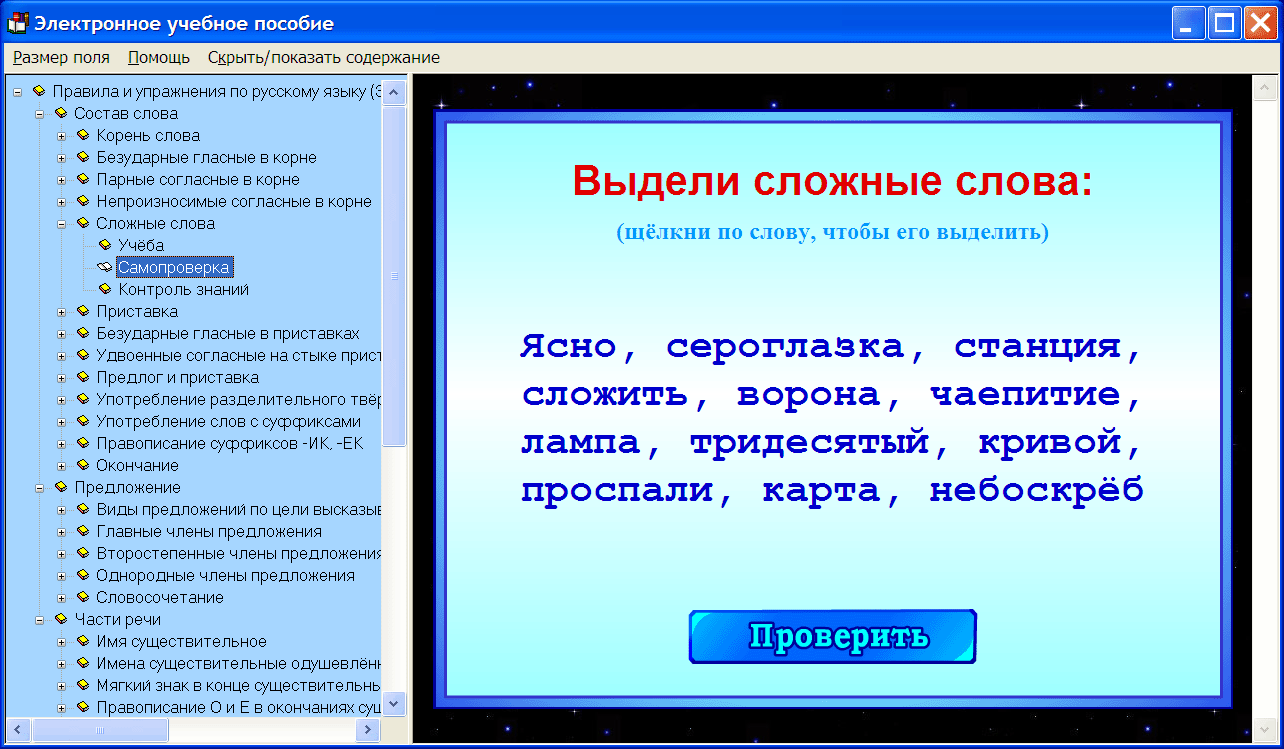This screenshot has width=1284, height=749.
Task: Click the yellow tag icon beside "Учёба"
Action: pos(104,244)
